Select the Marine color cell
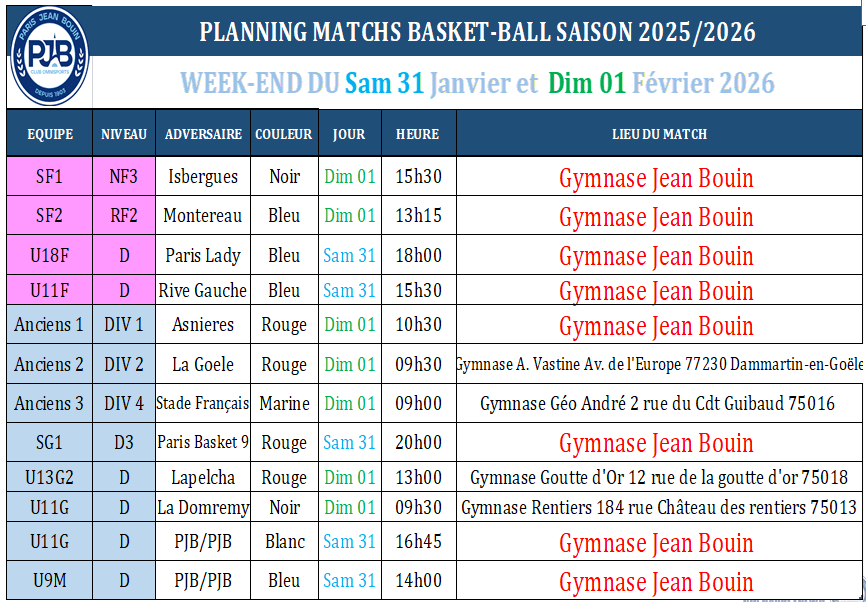The height and width of the screenshot is (602, 866). pos(284,404)
